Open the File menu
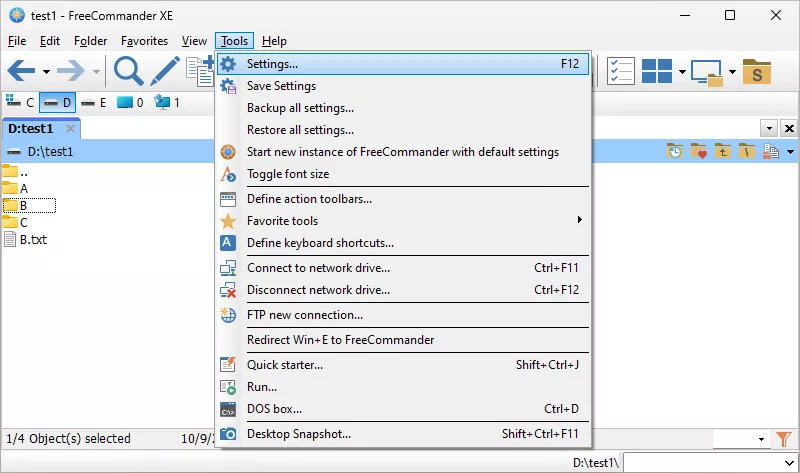The width and height of the screenshot is (800, 473). click(17, 41)
